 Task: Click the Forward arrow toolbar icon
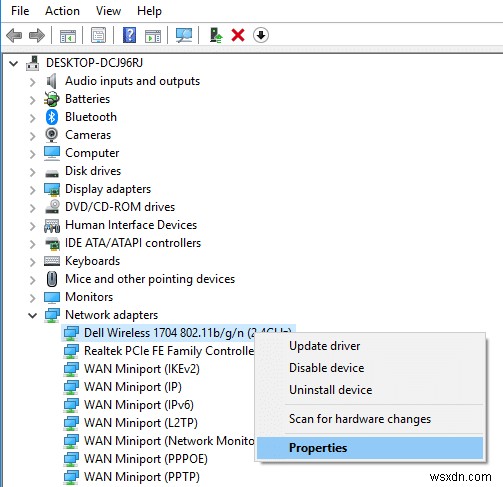[37, 35]
